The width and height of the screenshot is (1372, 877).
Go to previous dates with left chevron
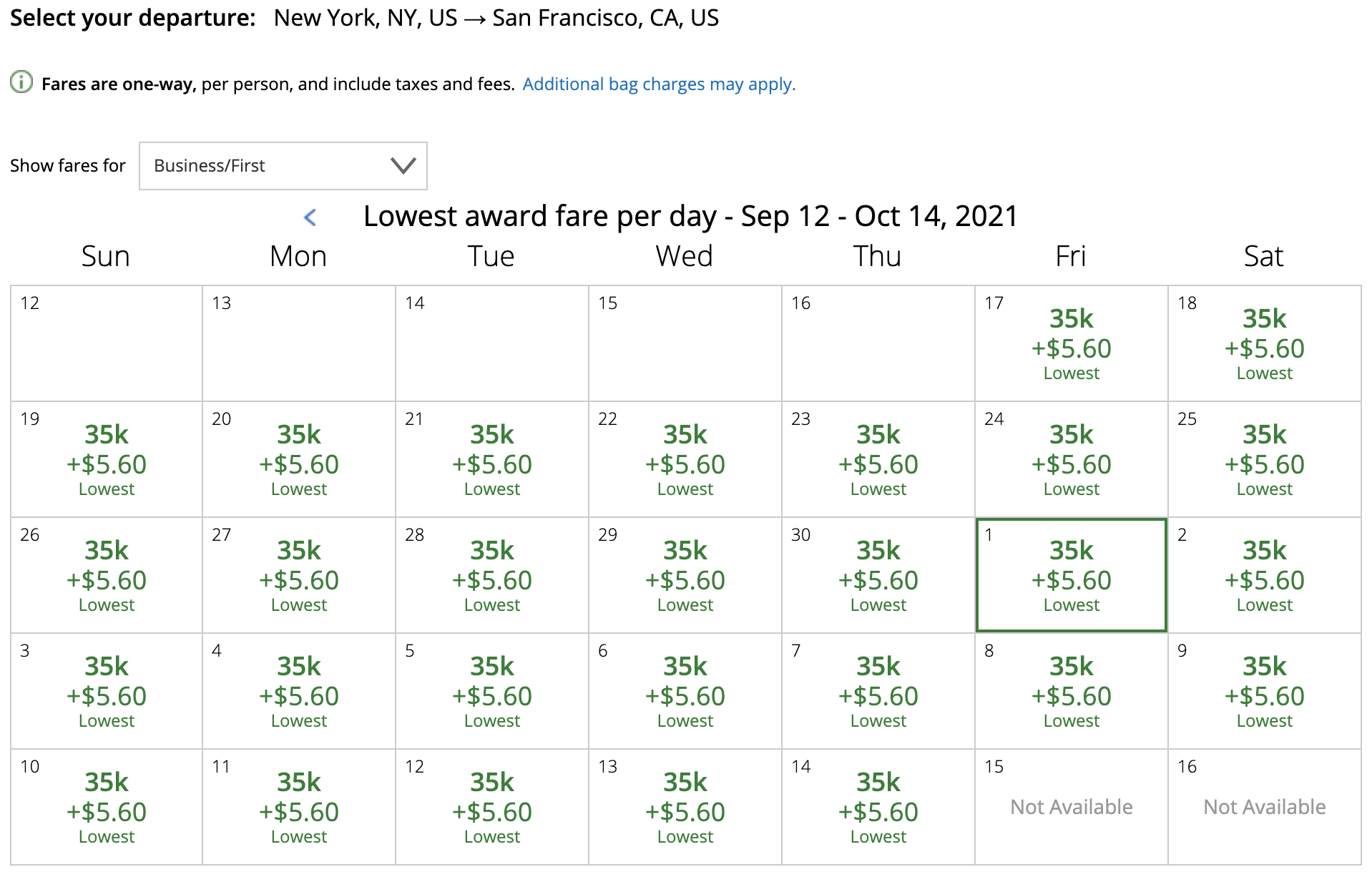click(x=310, y=217)
